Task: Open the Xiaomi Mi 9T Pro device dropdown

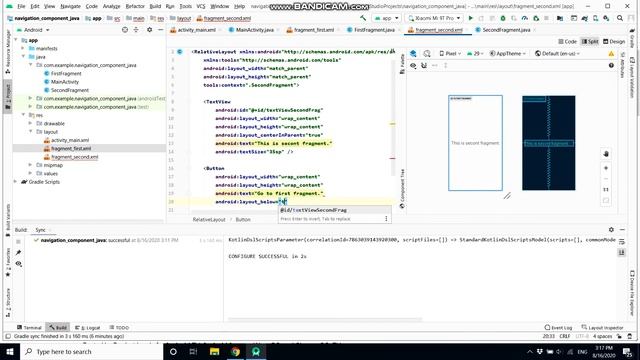Action: pos(434,18)
